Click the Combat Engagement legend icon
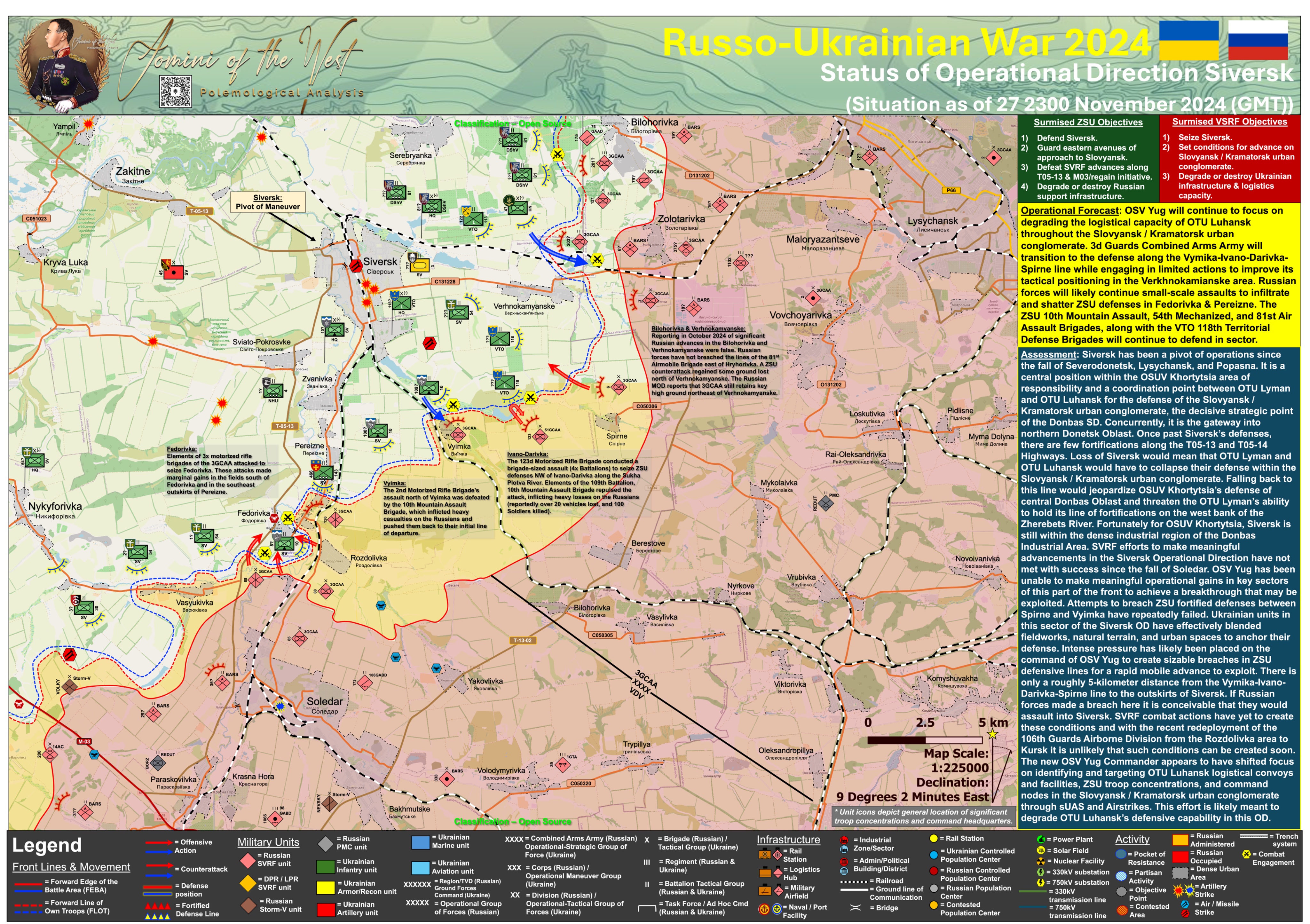Image resolution: width=1310 pixels, height=924 pixels. [1246, 854]
